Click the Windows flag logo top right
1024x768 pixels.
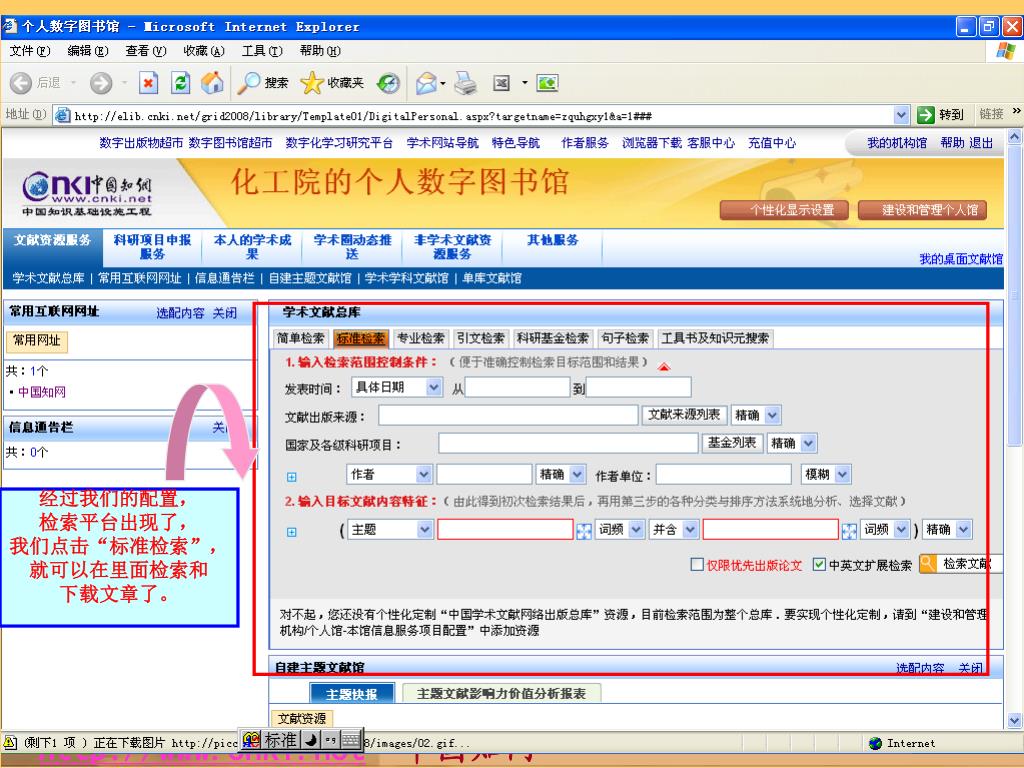[1005, 51]
